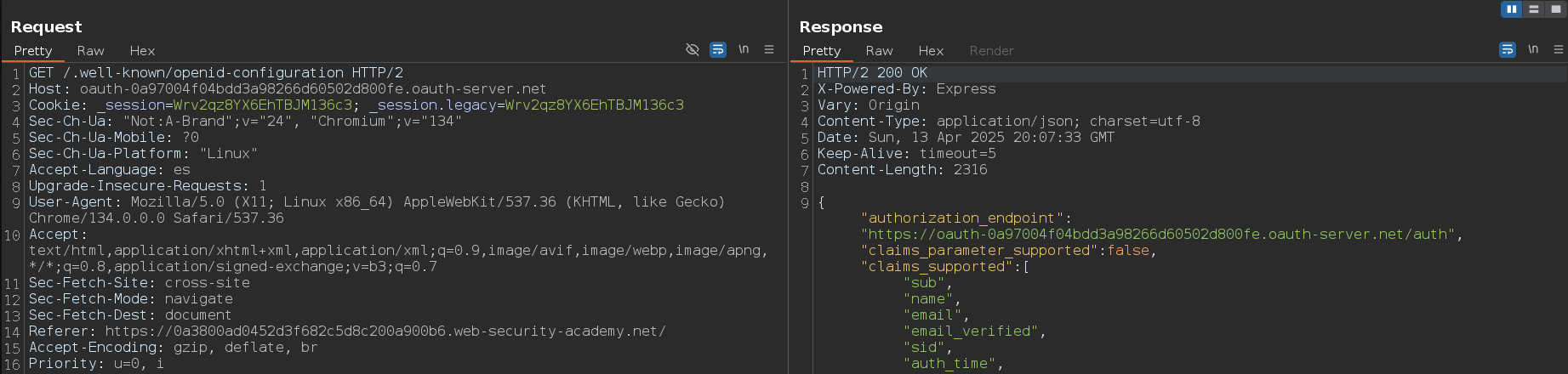The width and height of the screenshot is (1568, 374).
Task: Open the Response Render tab
Action: click(x=991, y=51)
